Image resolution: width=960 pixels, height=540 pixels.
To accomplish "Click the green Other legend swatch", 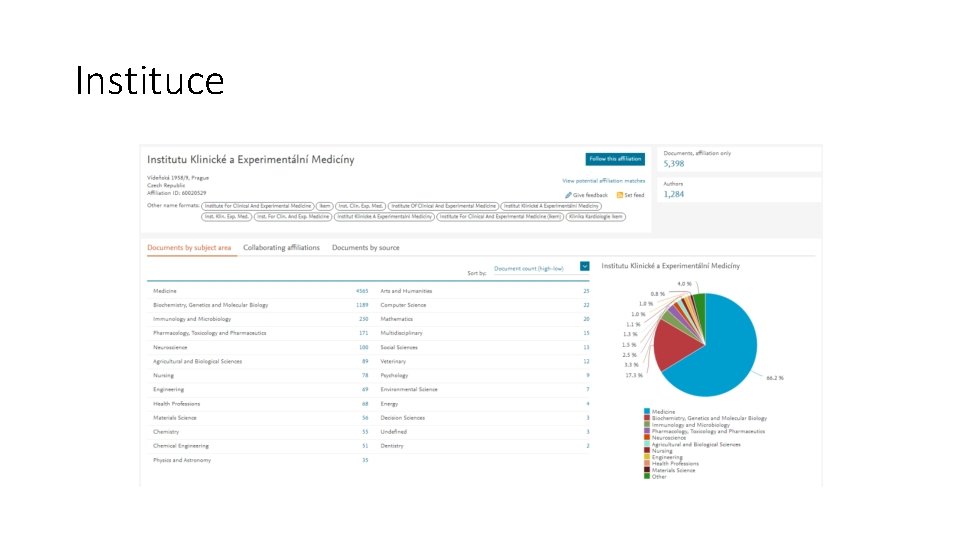I will [647, 476].
